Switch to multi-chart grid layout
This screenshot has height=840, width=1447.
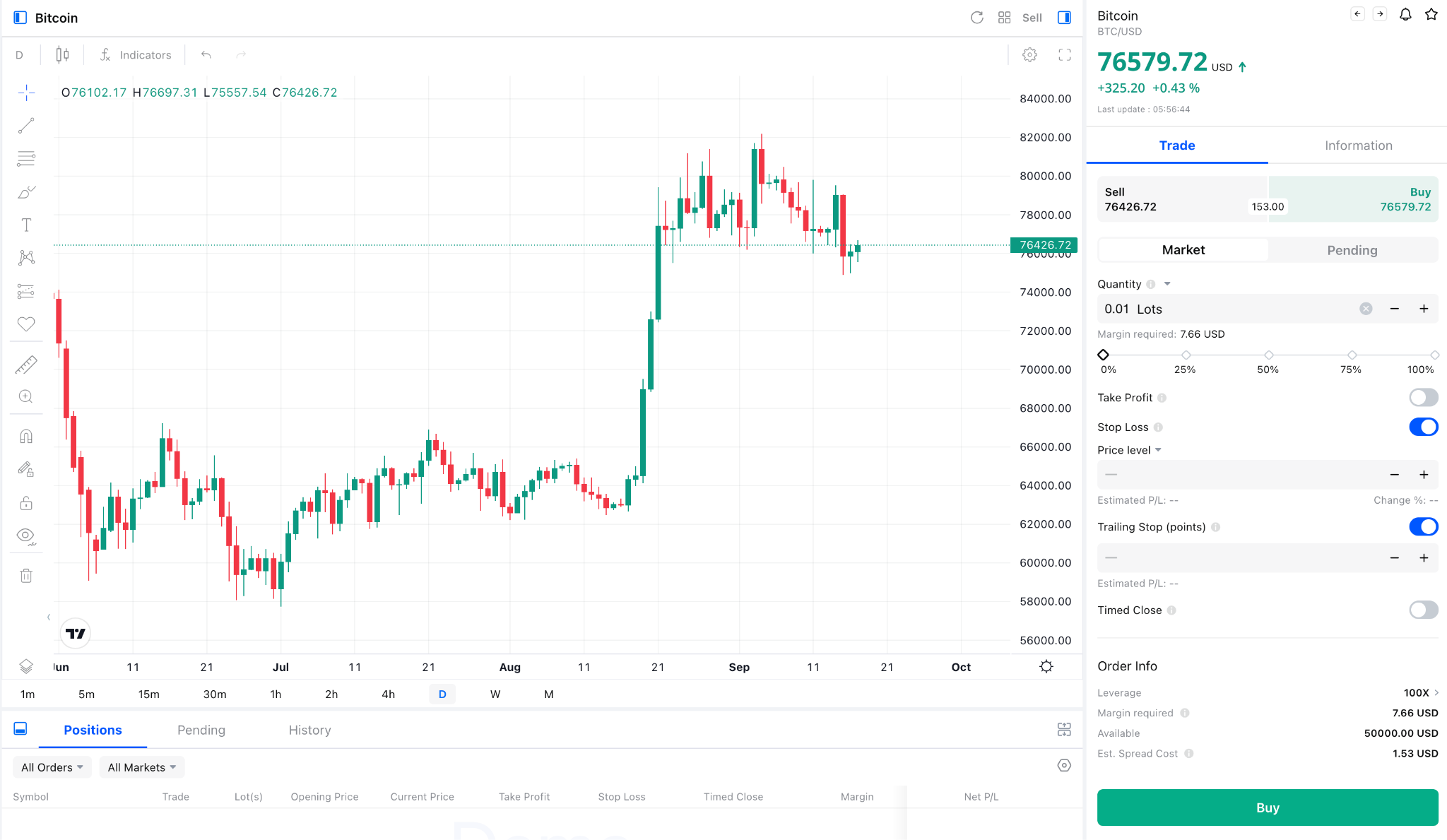pyautogui.click(x=1005, y=18)
